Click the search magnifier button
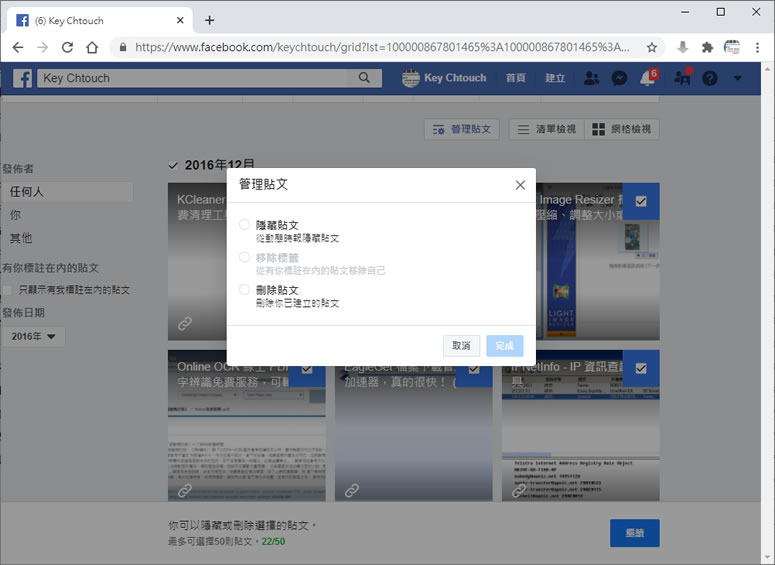The image size is (775, 565). [x=364, y=78]
